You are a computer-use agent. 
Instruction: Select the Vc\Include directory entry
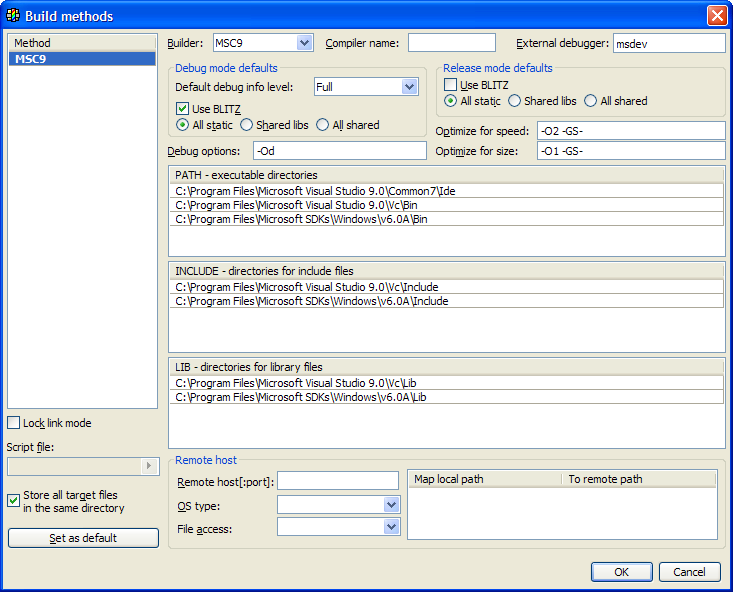pos(447,286)
